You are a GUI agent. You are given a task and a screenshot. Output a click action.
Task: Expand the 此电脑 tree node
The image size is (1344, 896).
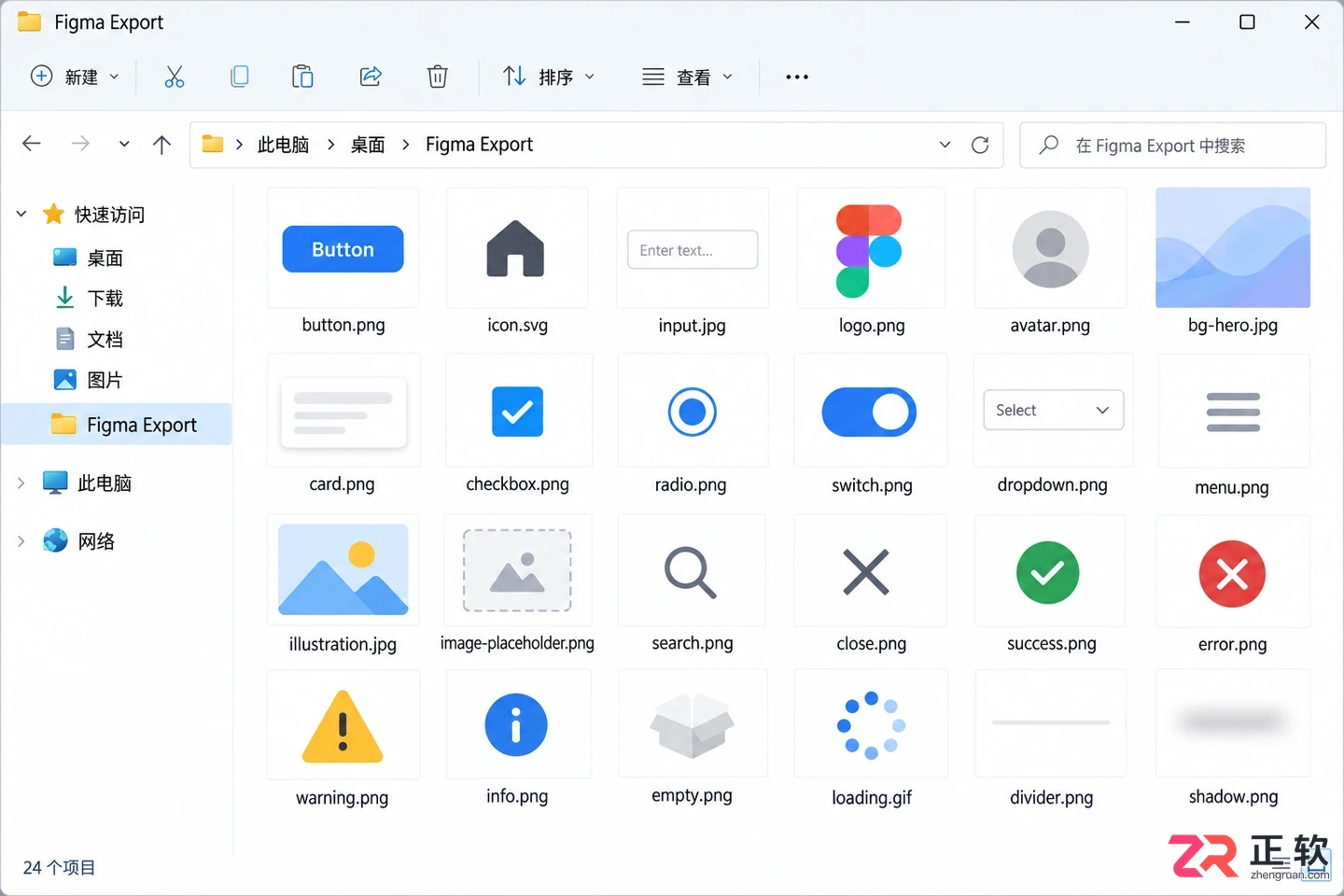(x=21, y=483)
